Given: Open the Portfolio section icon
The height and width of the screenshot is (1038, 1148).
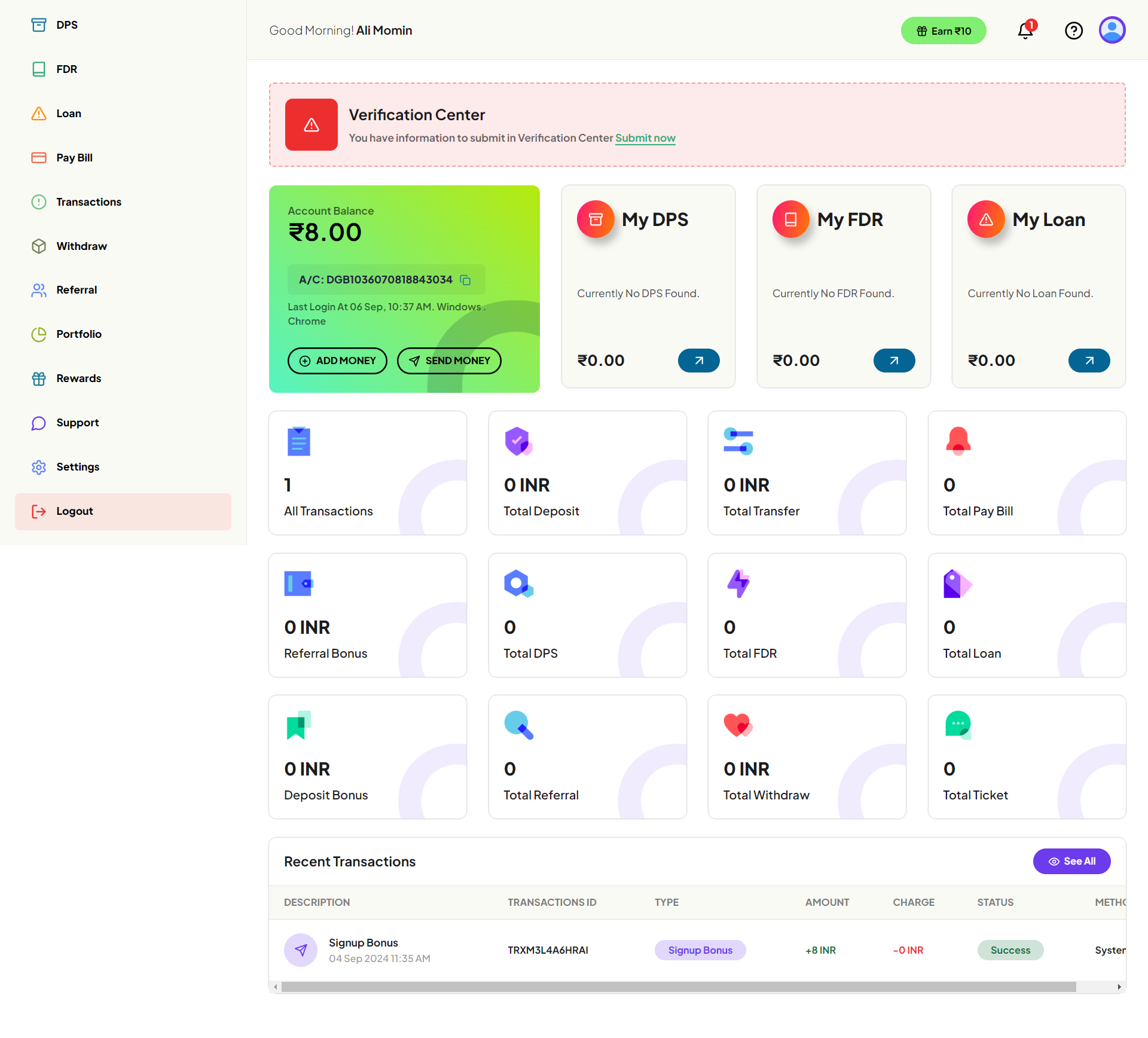Looking at the screenshot, I should click(38, 334).
